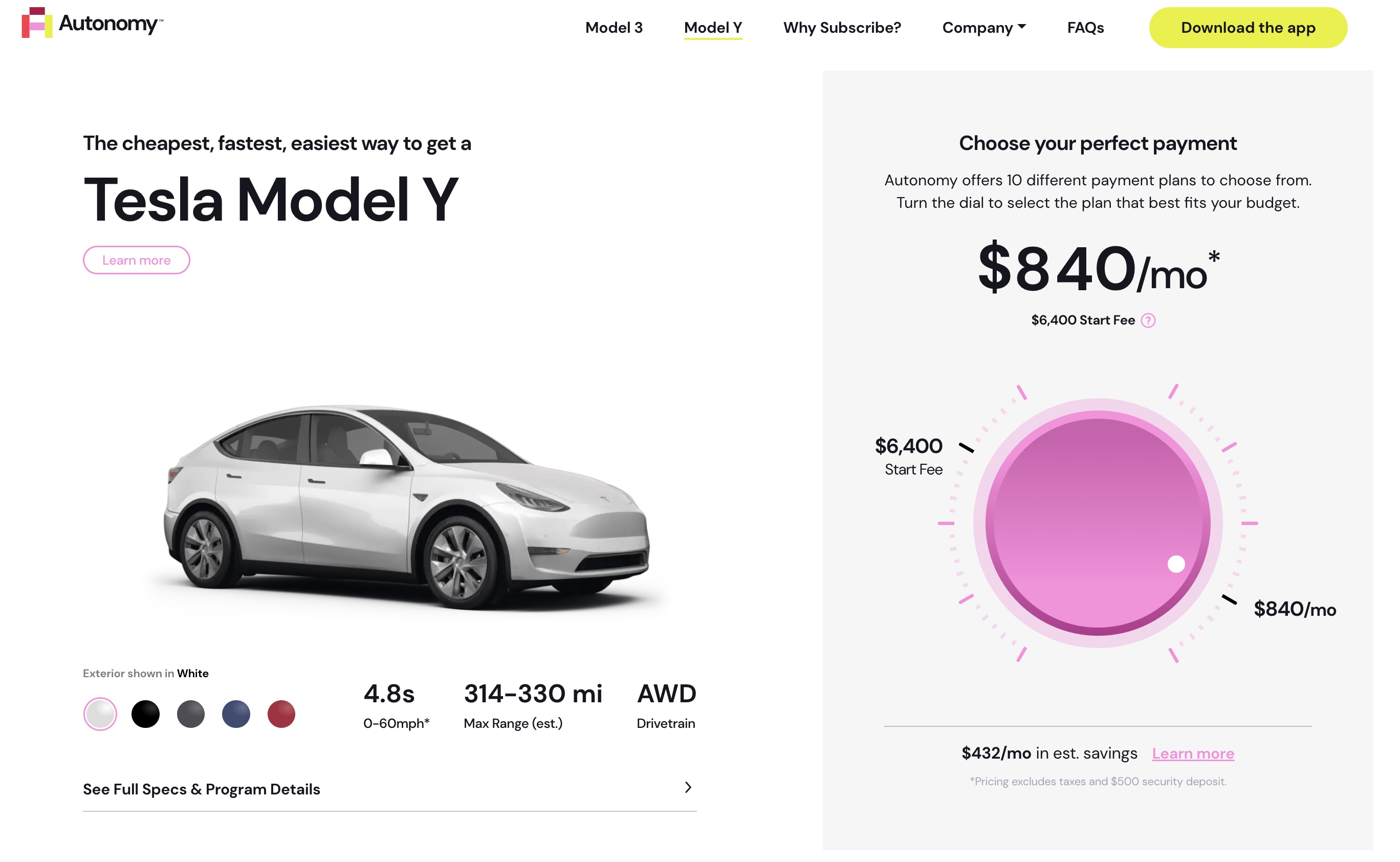Image resolution: width=1400 pixels, height=862 pixels.
Task: Click Learn more under Tesla Model Y
Action: click(x=136, y=260)
